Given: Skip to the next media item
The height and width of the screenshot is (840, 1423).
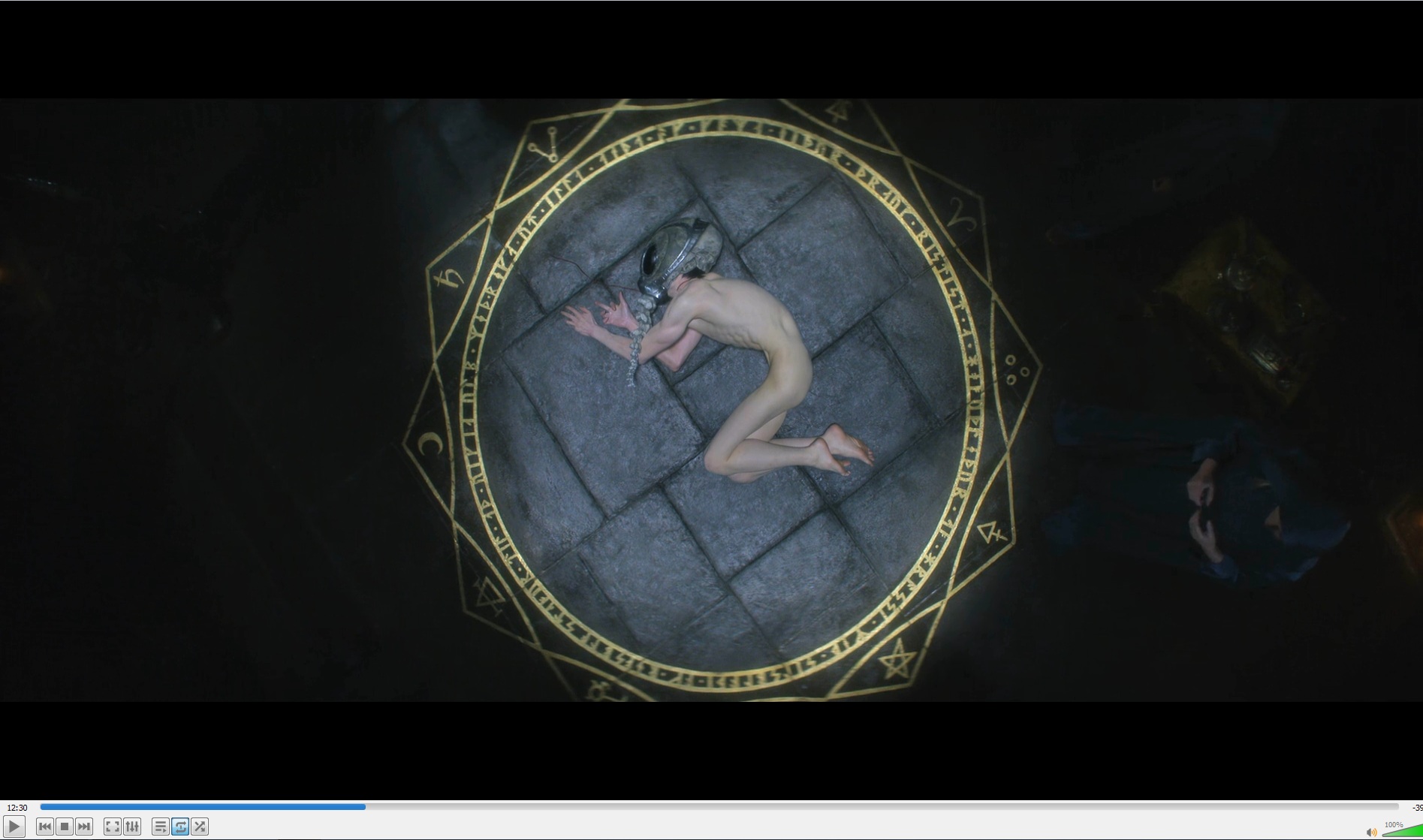Looking at the screenshot, I should (84, 826).
